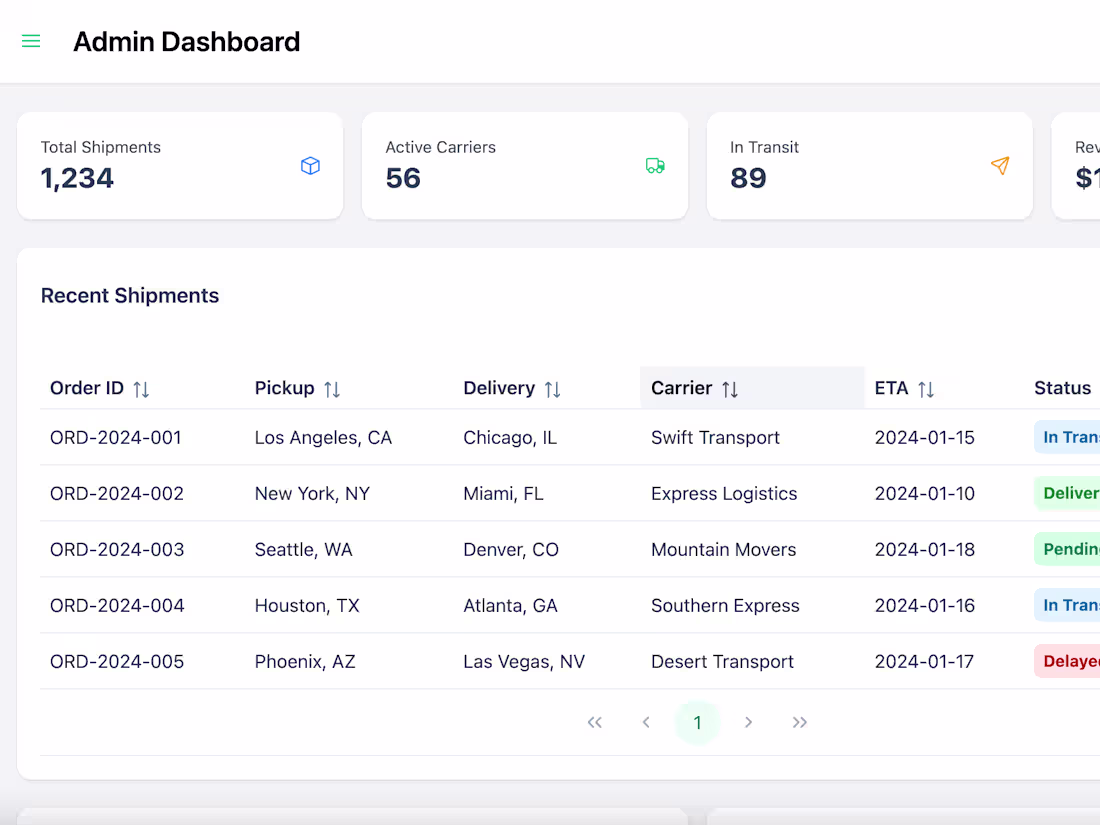The height and width of the screenshot is (825, 1100).
Task: Click the Delayed status badge
Action: (1069, 661)
